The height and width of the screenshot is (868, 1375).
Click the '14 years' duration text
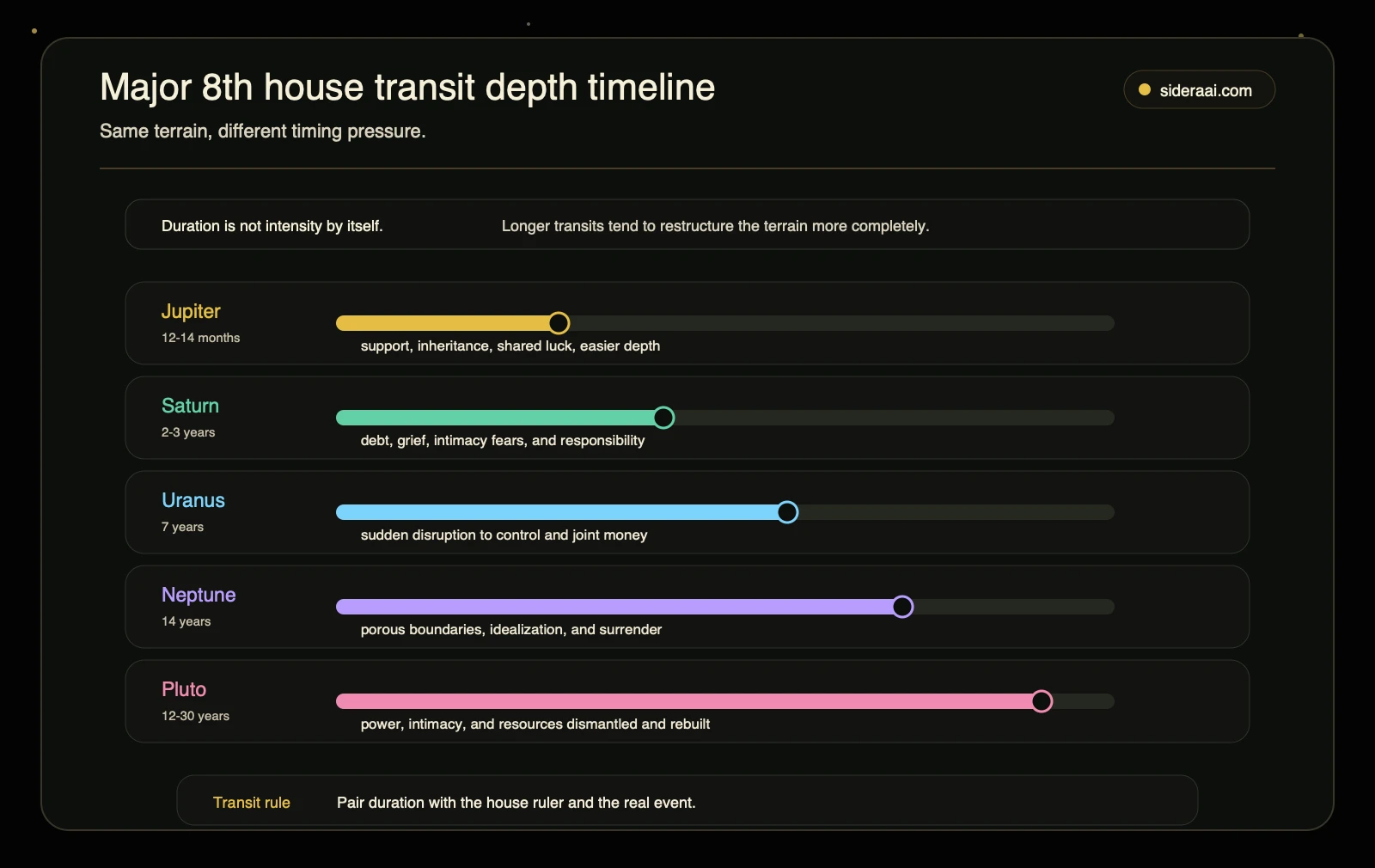coord(186,621)
